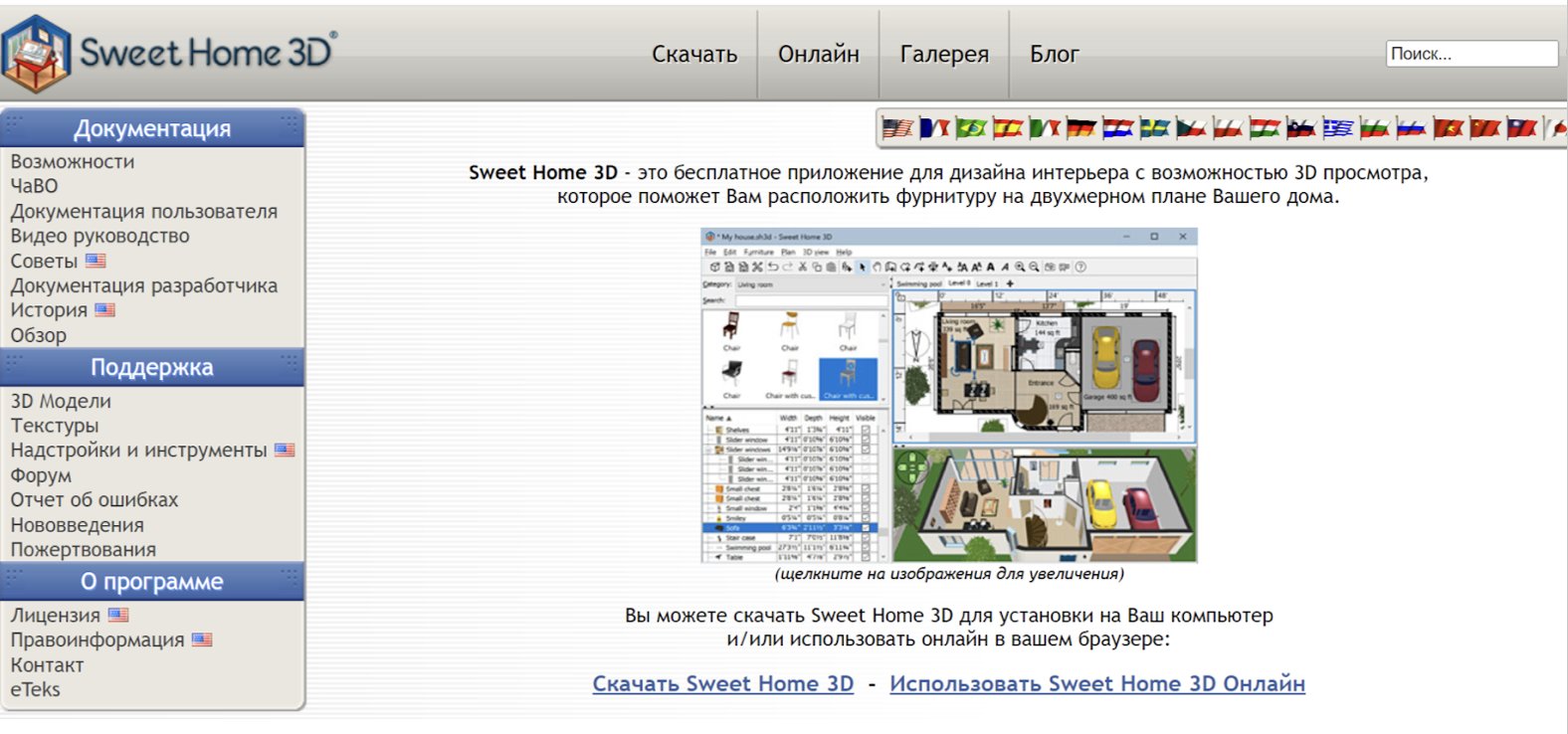Open Использовать Sweet Home 3D Онлайн link
Image resolution: width=1568 pixels, height=734 pixels.
point(1096,684)
